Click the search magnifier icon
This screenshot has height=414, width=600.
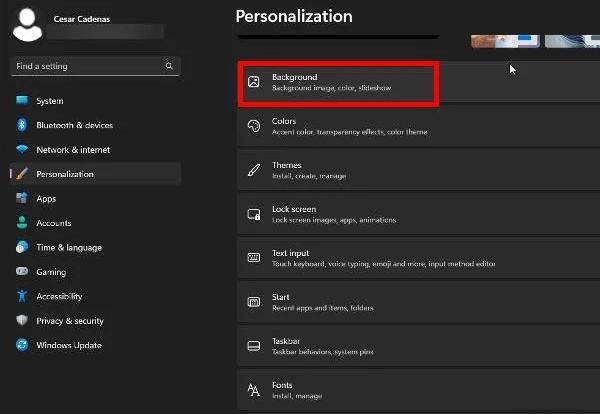(169, 66)
